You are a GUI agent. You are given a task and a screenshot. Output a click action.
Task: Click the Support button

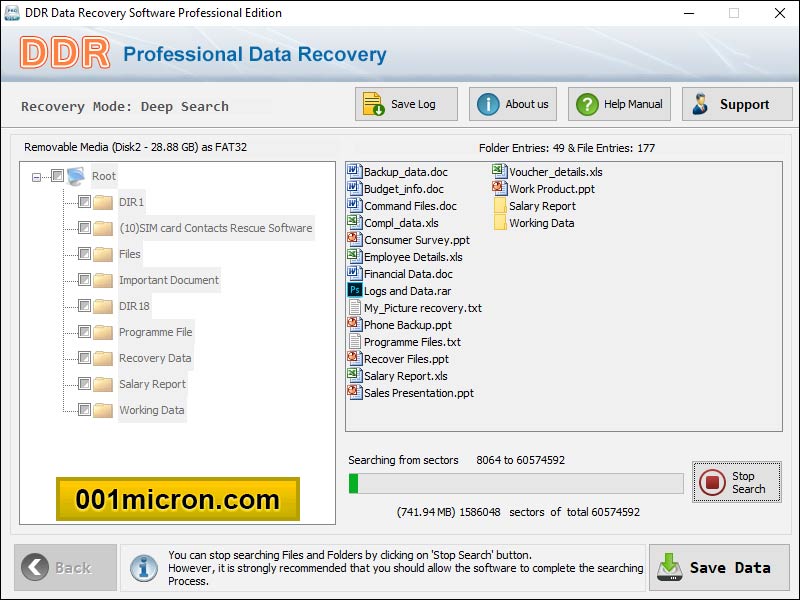tap(737, 104)
